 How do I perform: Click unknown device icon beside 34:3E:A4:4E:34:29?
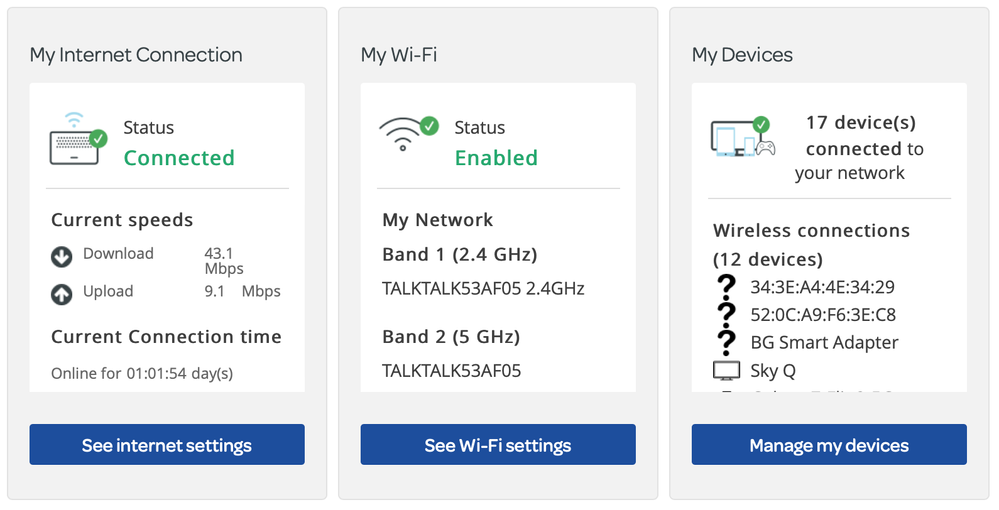point(726,287)
